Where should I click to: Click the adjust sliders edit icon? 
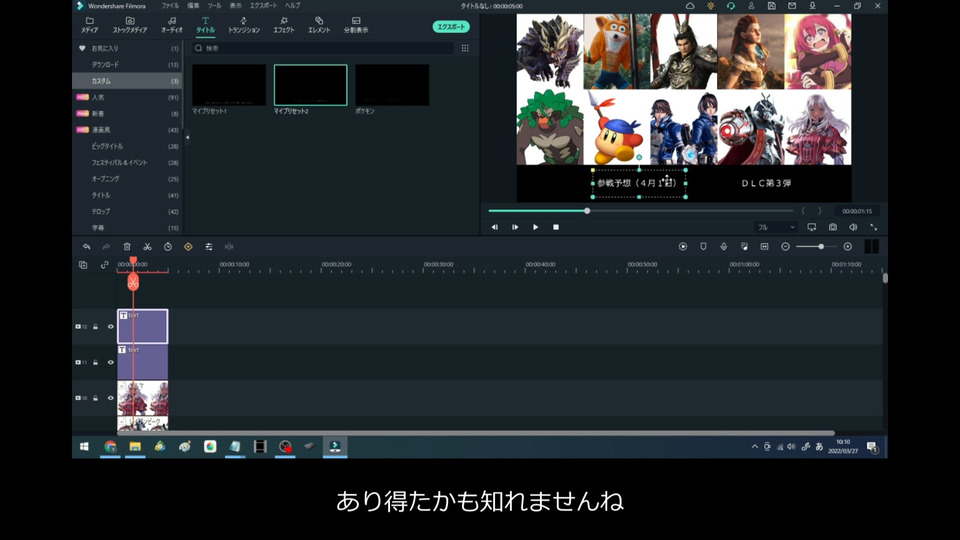tap(209, 247)
